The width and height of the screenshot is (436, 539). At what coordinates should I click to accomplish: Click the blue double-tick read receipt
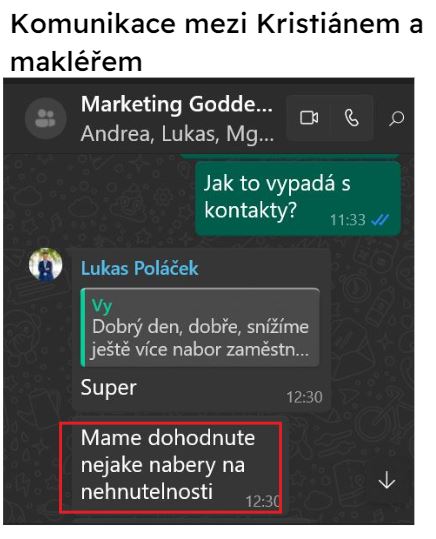coord(380,219)
